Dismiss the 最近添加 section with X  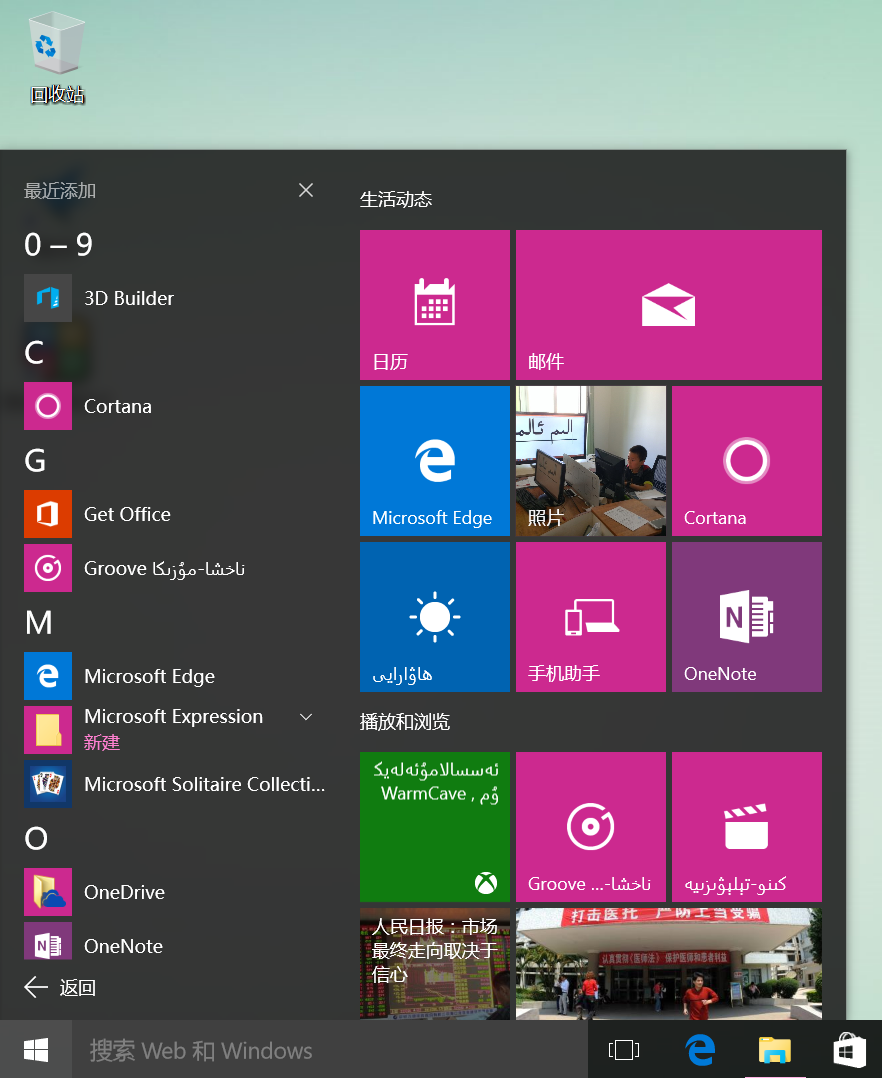[x=306, y=190]
